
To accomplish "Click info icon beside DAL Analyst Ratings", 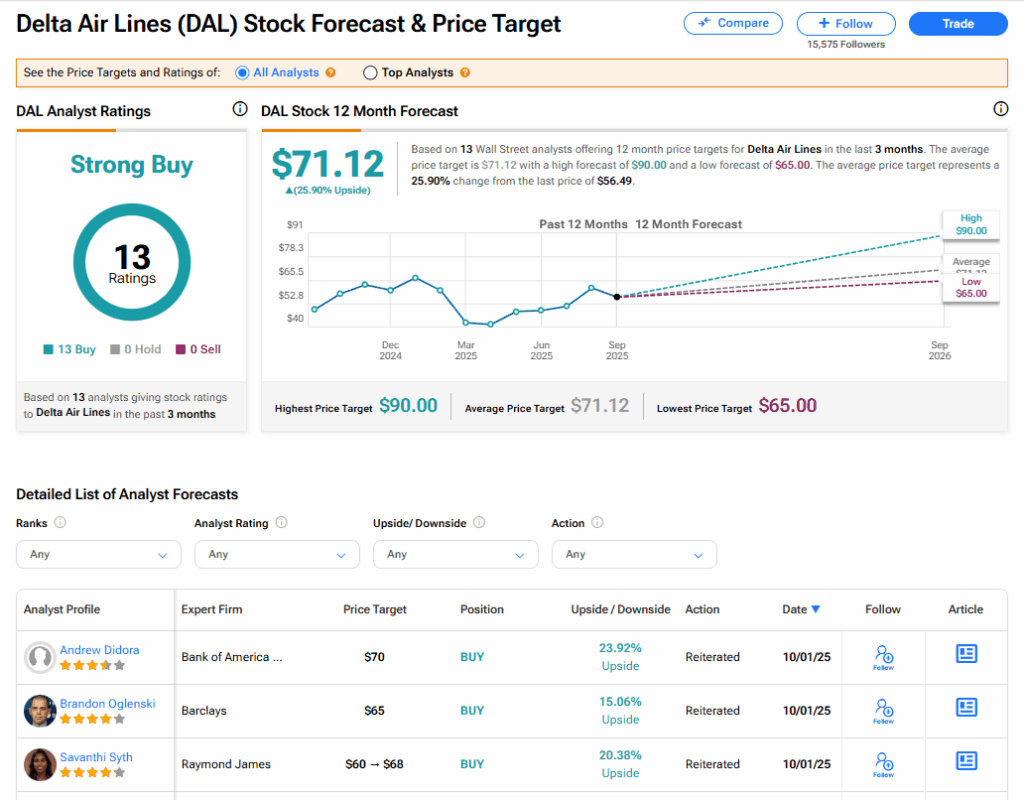I will click(x=239, y=109).
